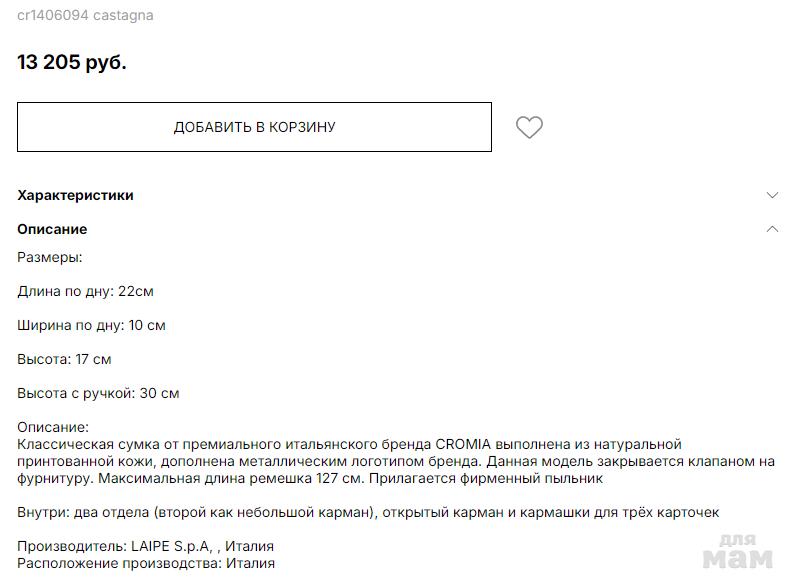
Task: Click the article code cr1406094 castagna
Action: pyautogui.click(x=85, y=16)
